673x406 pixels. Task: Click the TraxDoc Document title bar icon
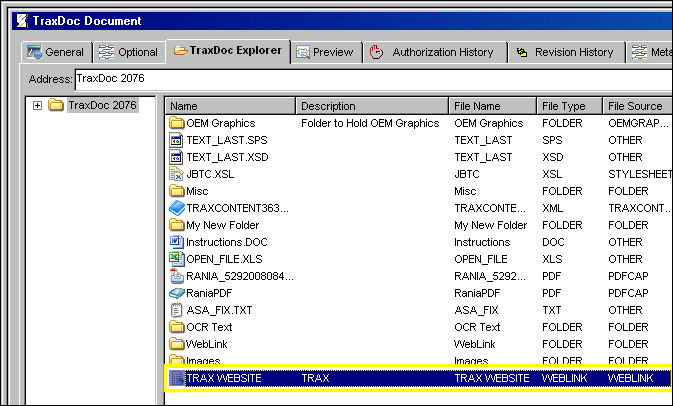[x=22, y=21]
